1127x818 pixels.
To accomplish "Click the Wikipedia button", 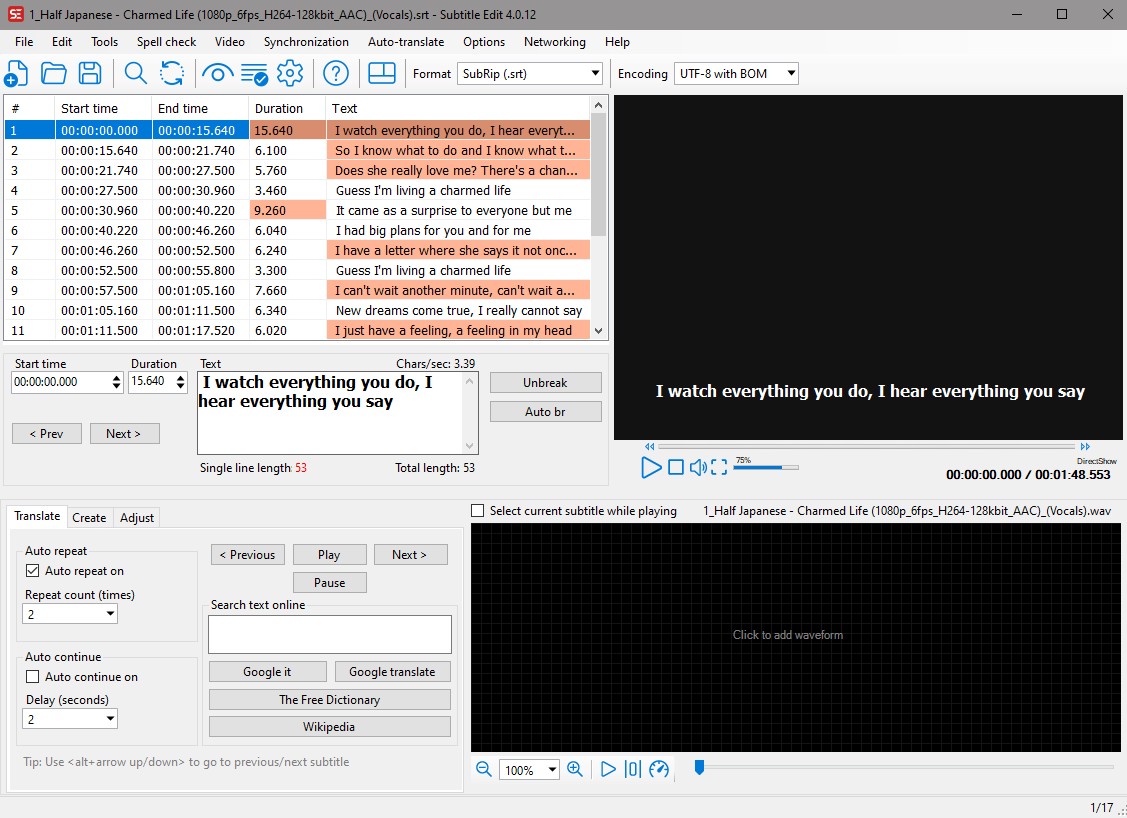I will coord(330,727).
